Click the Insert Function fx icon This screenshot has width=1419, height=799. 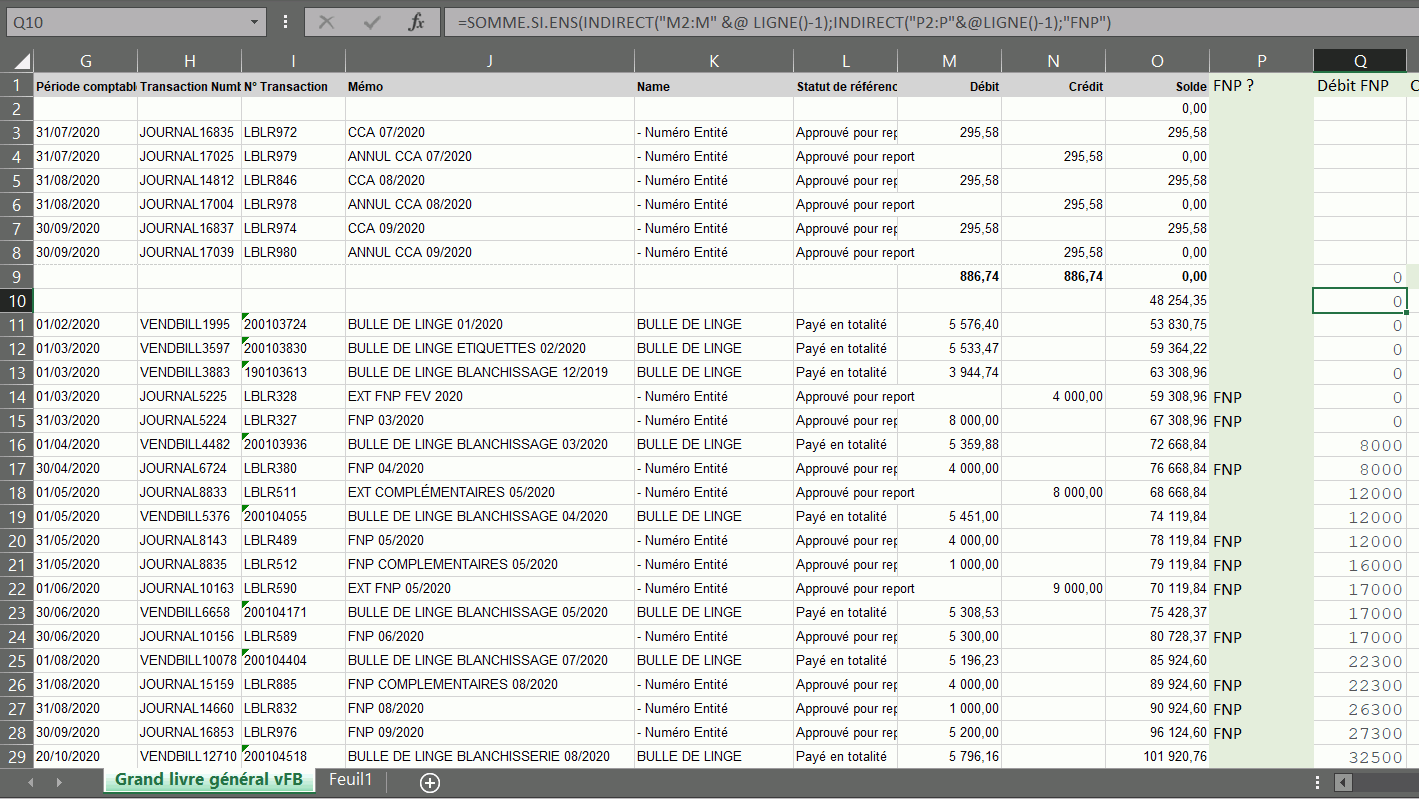[417, 22]
